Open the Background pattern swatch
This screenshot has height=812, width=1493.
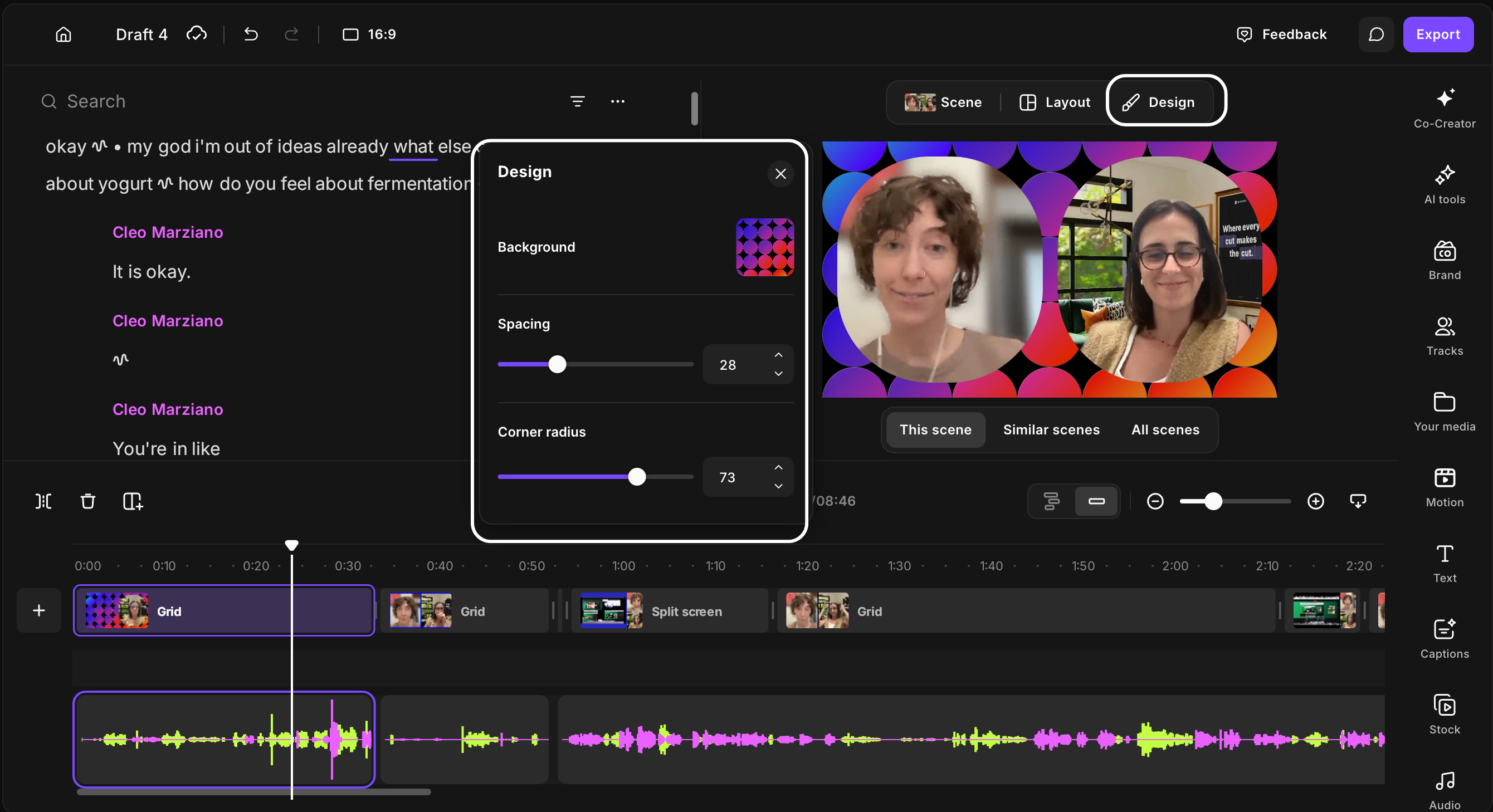[764, 247]
